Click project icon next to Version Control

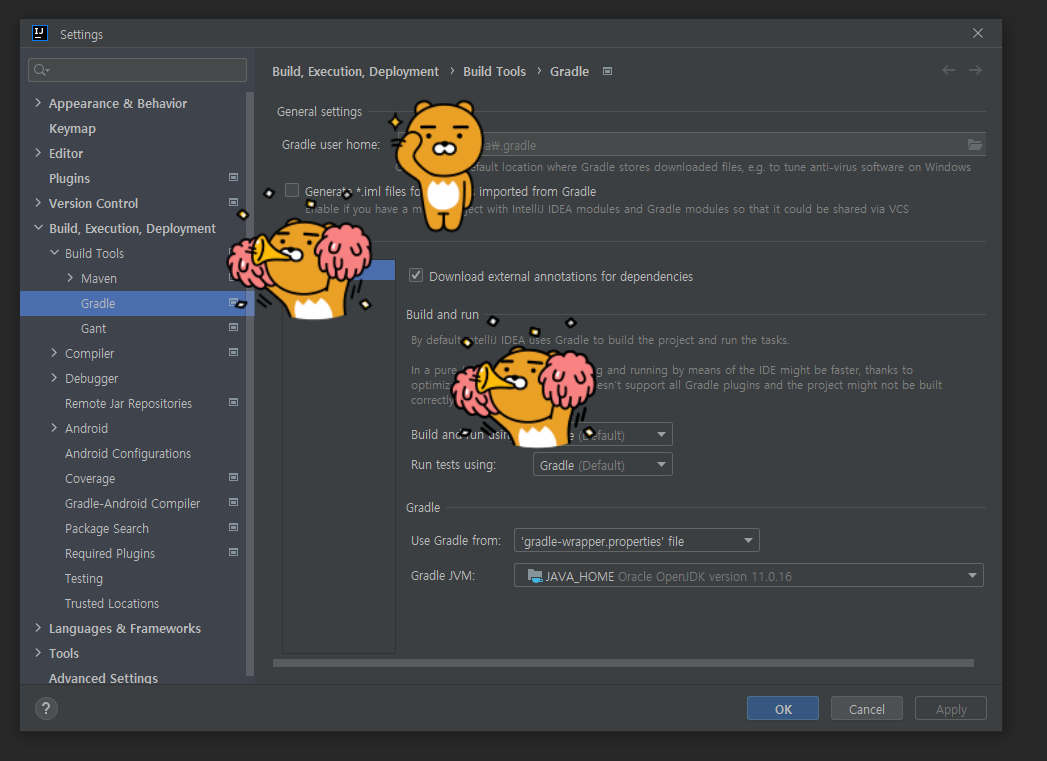click(x=234, y=202)
